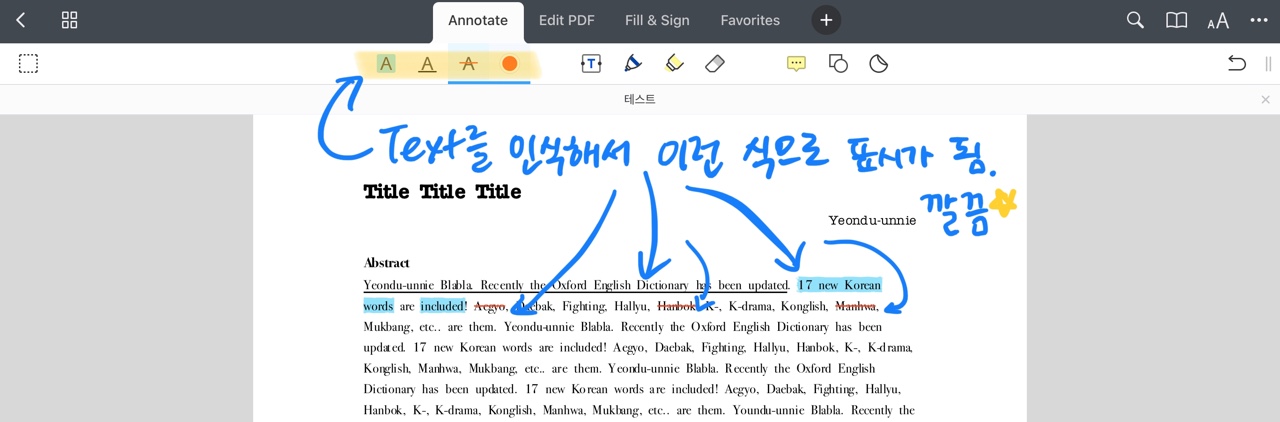The height and width of the screenshot is (422, 1280).
Task: Add a new toolbar tab with plus button
Action: pyautogui.click(x=826, y=20)
